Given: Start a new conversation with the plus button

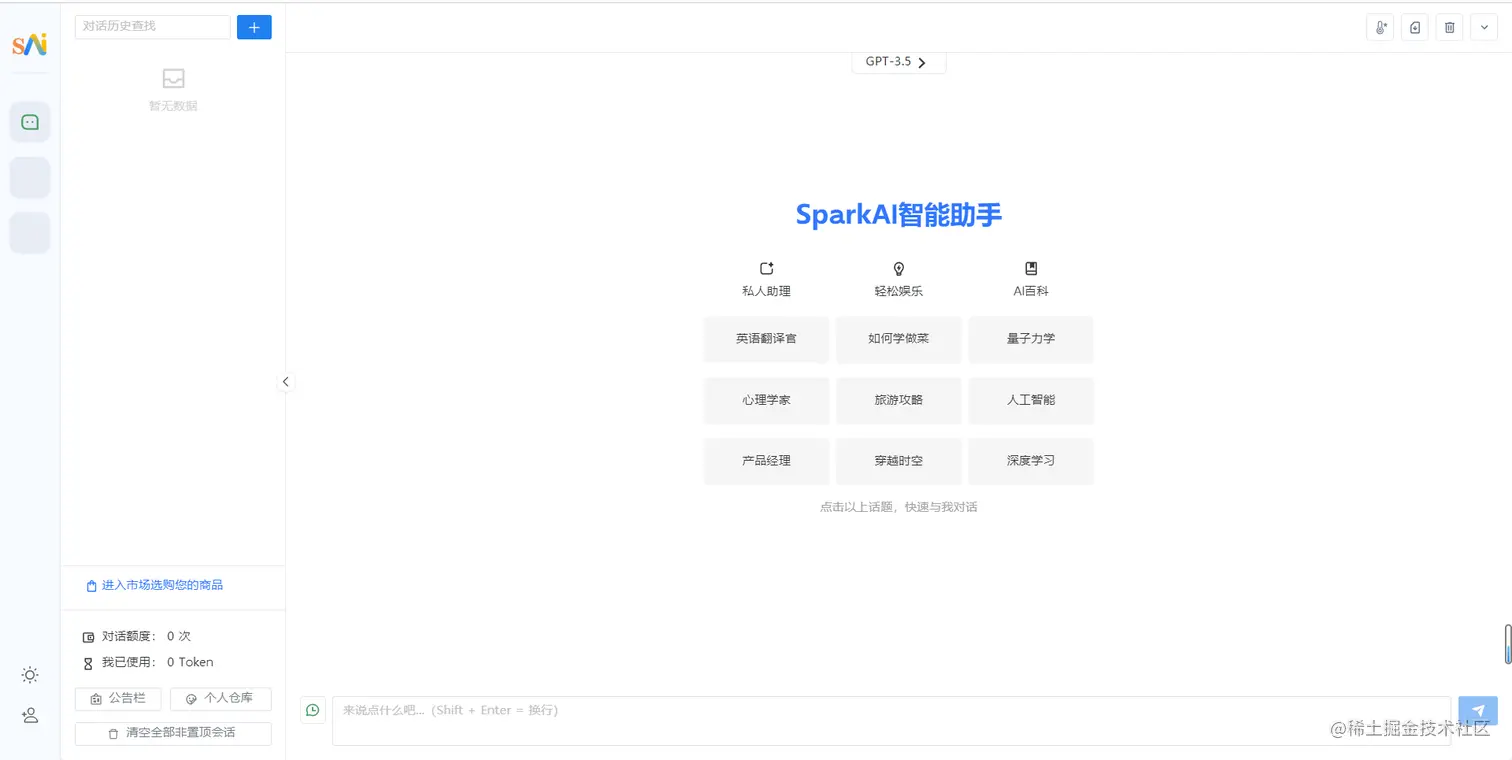Looking at the screenshot, I should tap(254, 27).
